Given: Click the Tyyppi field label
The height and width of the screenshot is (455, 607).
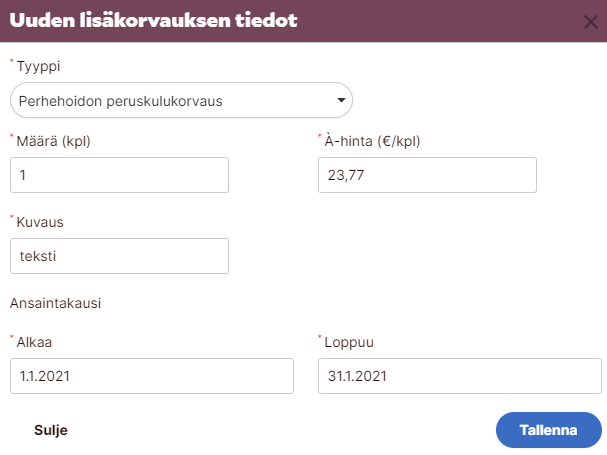Looking at the screenshot, I should [39, 67].
